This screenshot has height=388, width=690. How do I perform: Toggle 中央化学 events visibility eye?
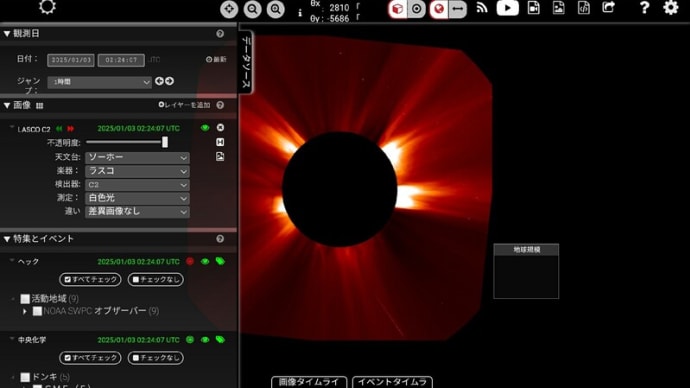[205, 340]
